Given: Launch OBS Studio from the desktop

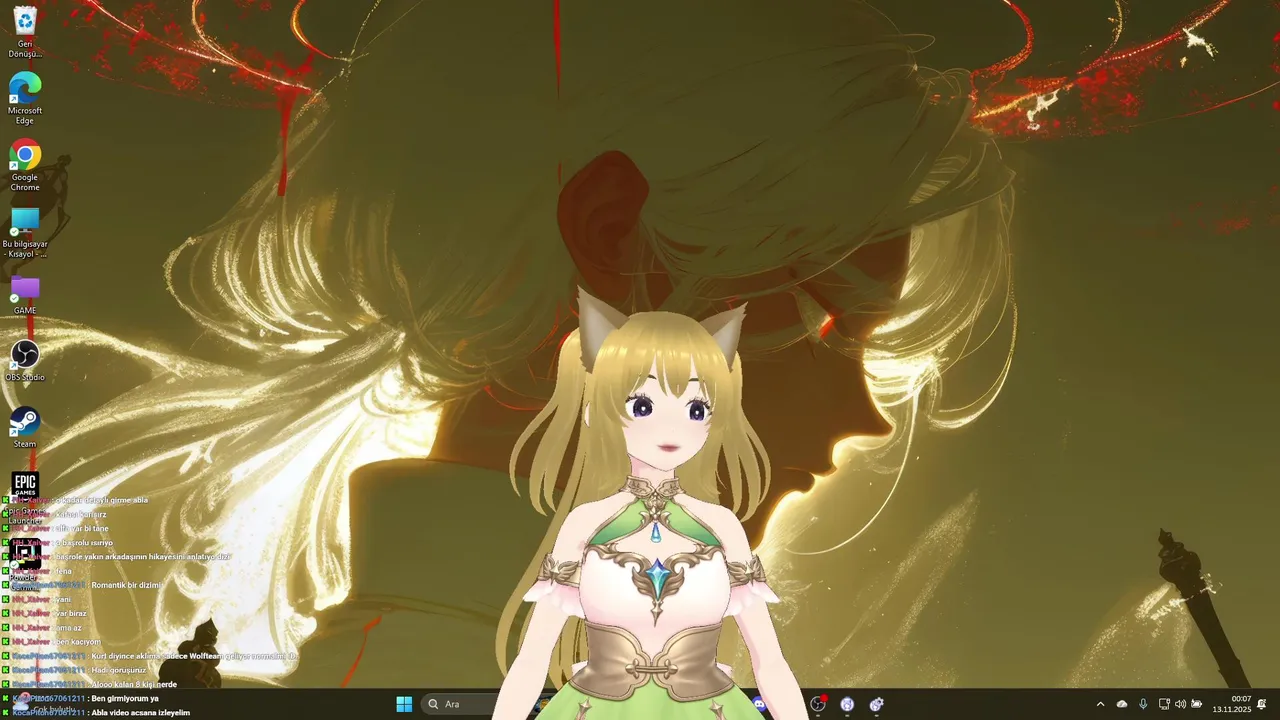Looking at the screenshot, I should click(25, 361).
